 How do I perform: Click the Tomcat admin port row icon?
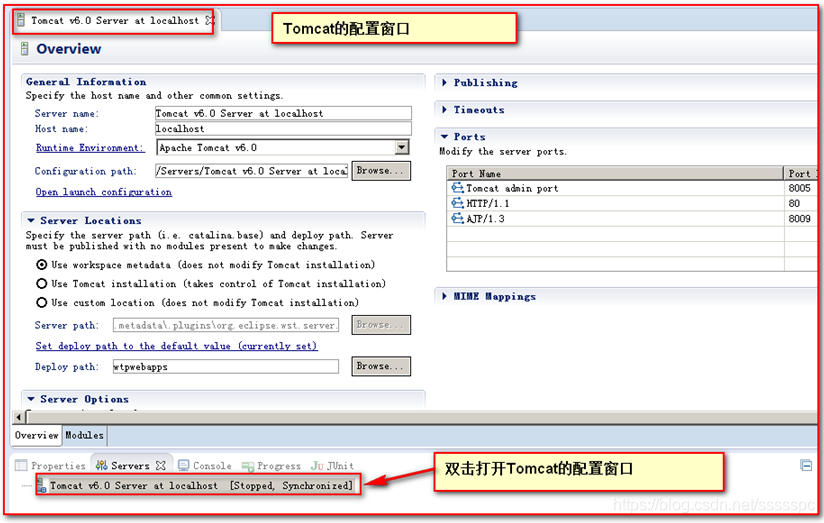tap(457, 188)
